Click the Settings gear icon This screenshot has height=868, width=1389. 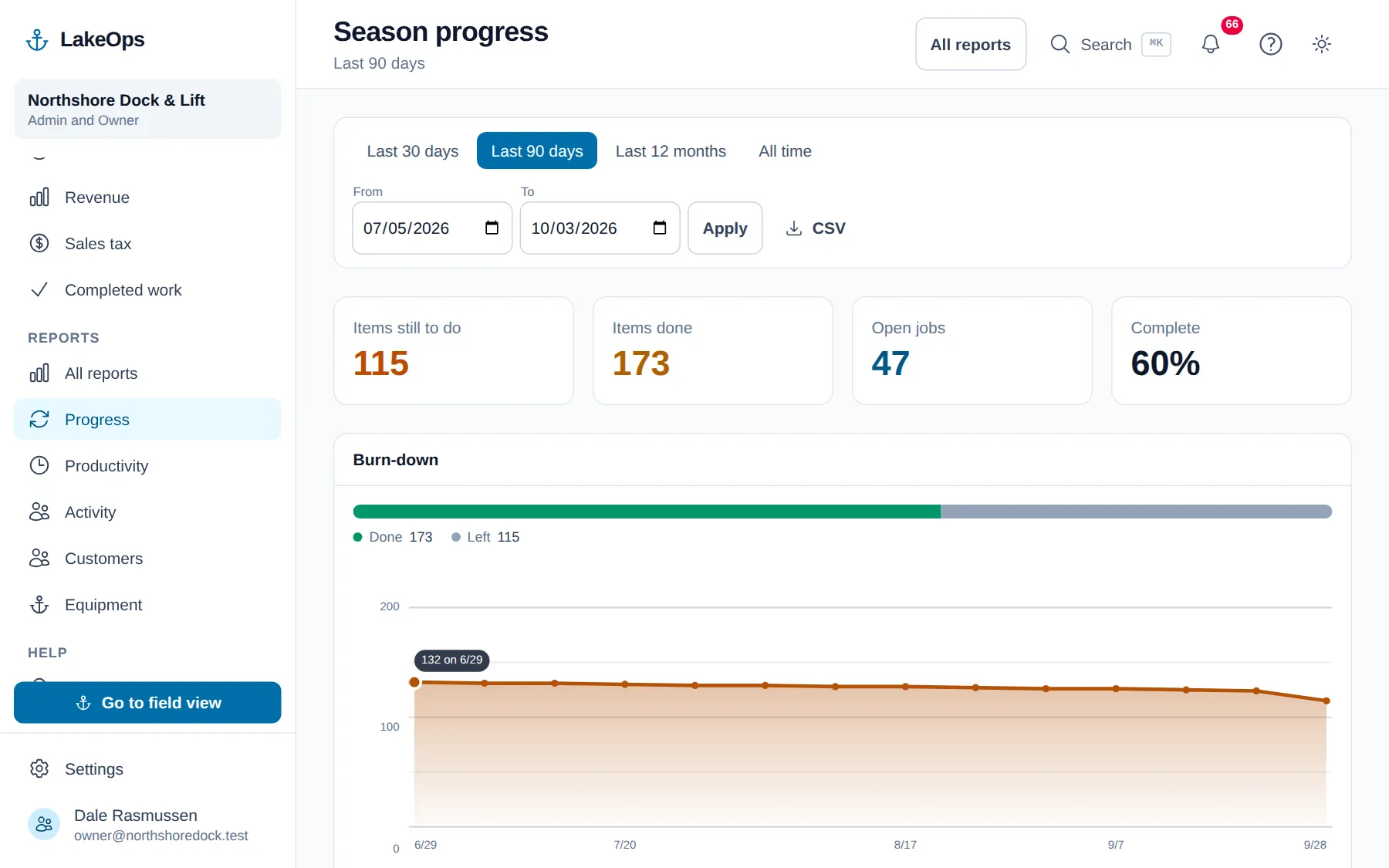(x=39, y=769)
